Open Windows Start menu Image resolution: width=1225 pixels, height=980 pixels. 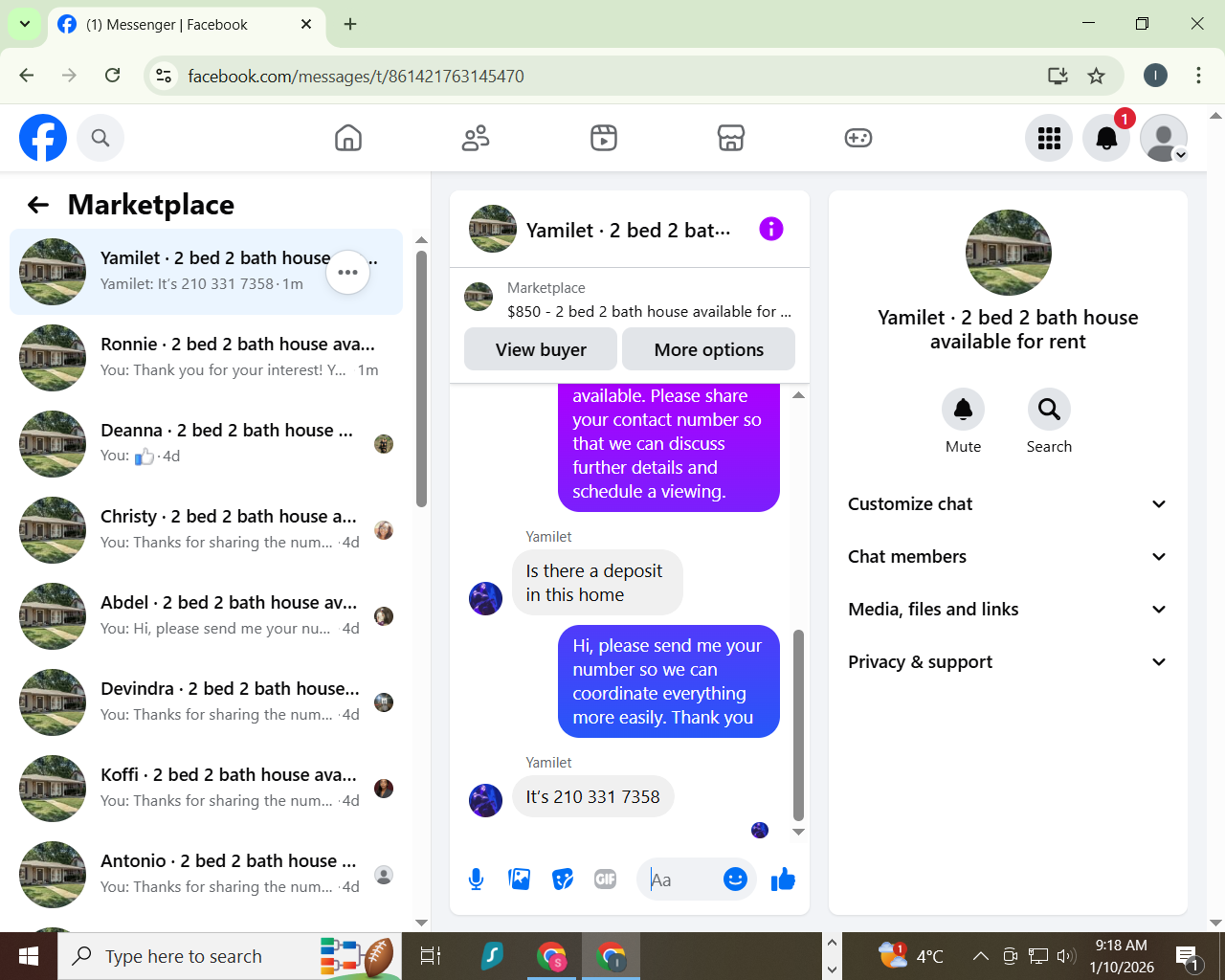[29, 956]
